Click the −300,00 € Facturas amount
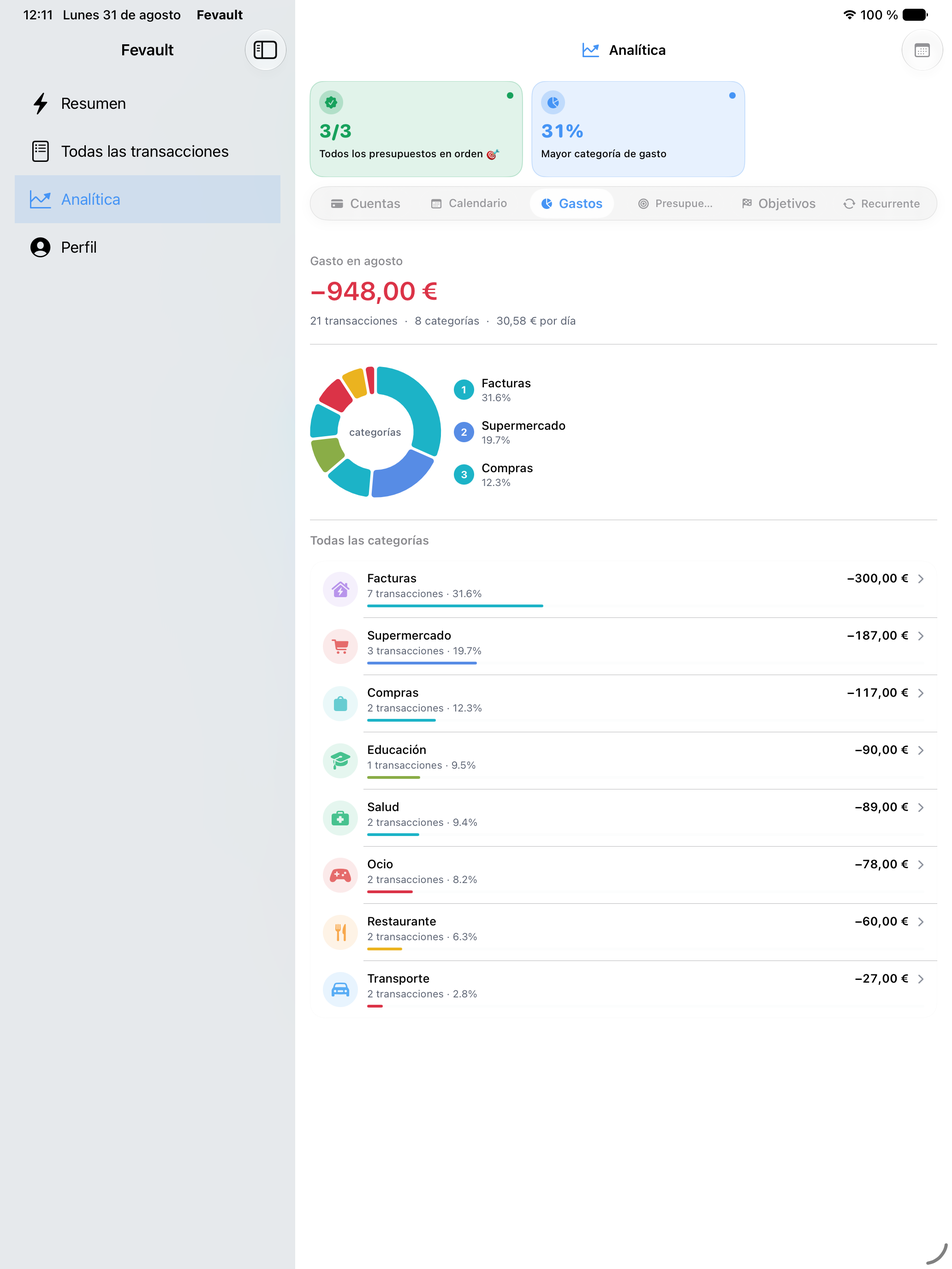Image resolution: width=952 pixels, height=1269 pixels. coord(877,578)
